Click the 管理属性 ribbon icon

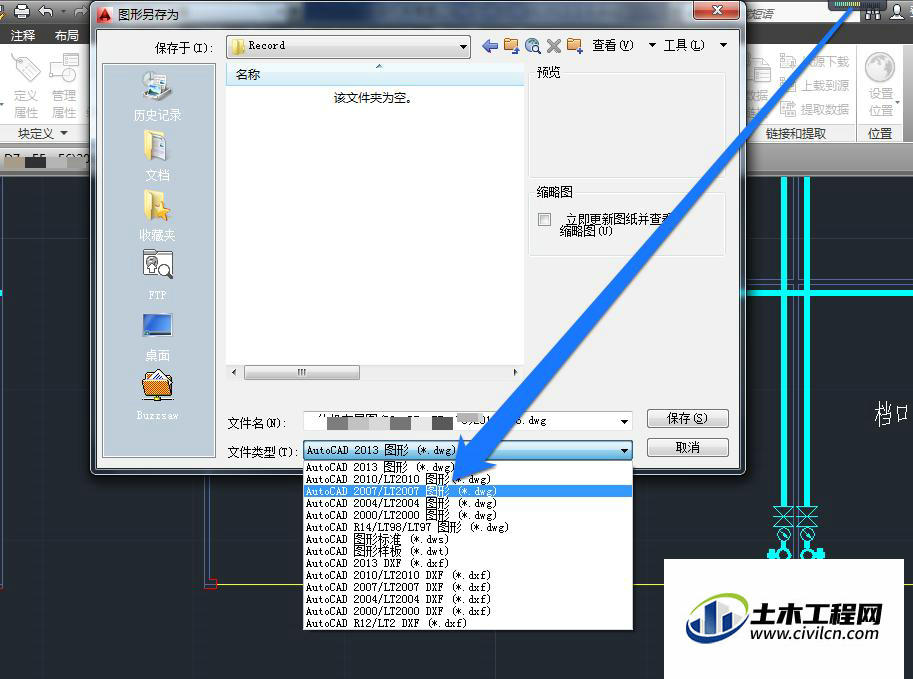(x=63, y=86)
